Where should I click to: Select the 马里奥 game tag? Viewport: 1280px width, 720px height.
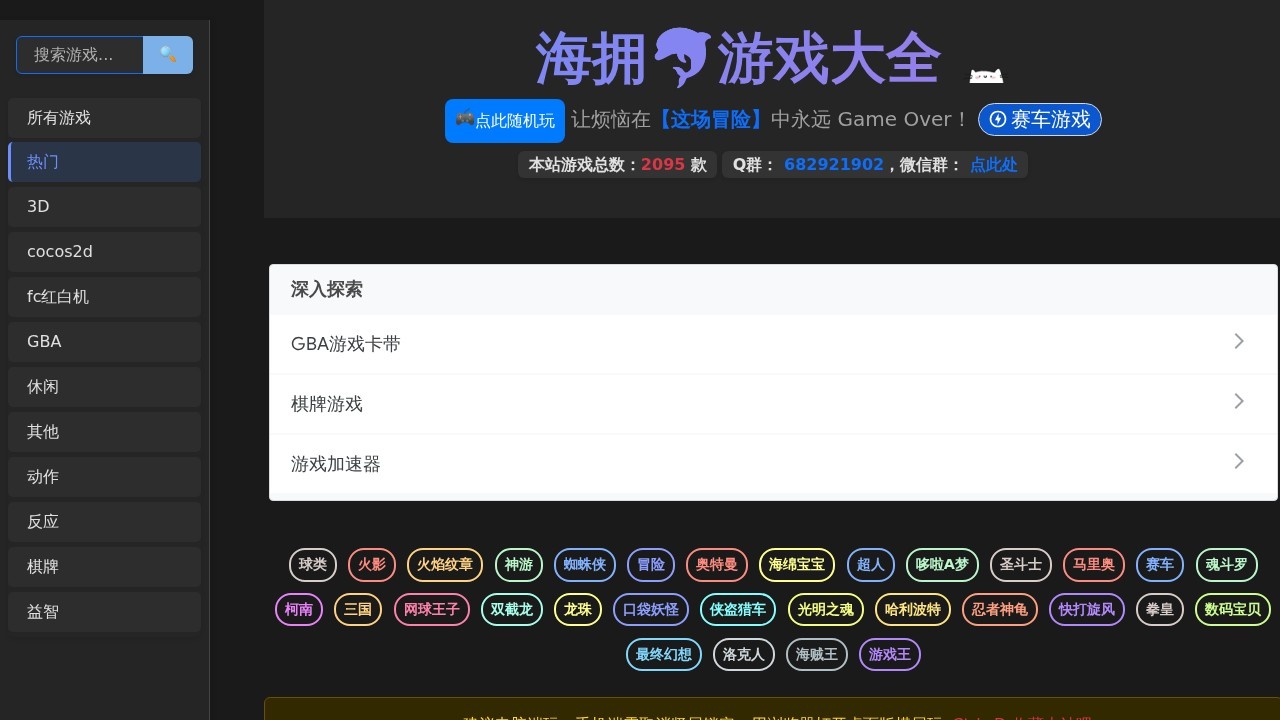point(1094,565)
